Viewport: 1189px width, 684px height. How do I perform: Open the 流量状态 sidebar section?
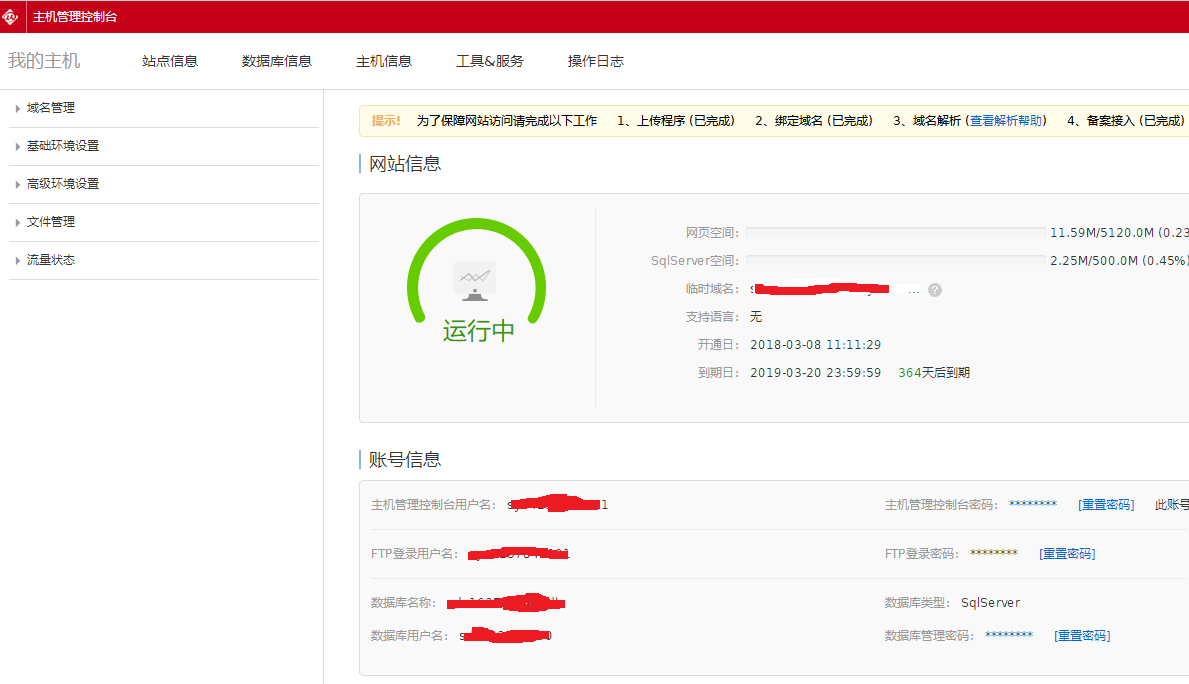click(51, 260)
